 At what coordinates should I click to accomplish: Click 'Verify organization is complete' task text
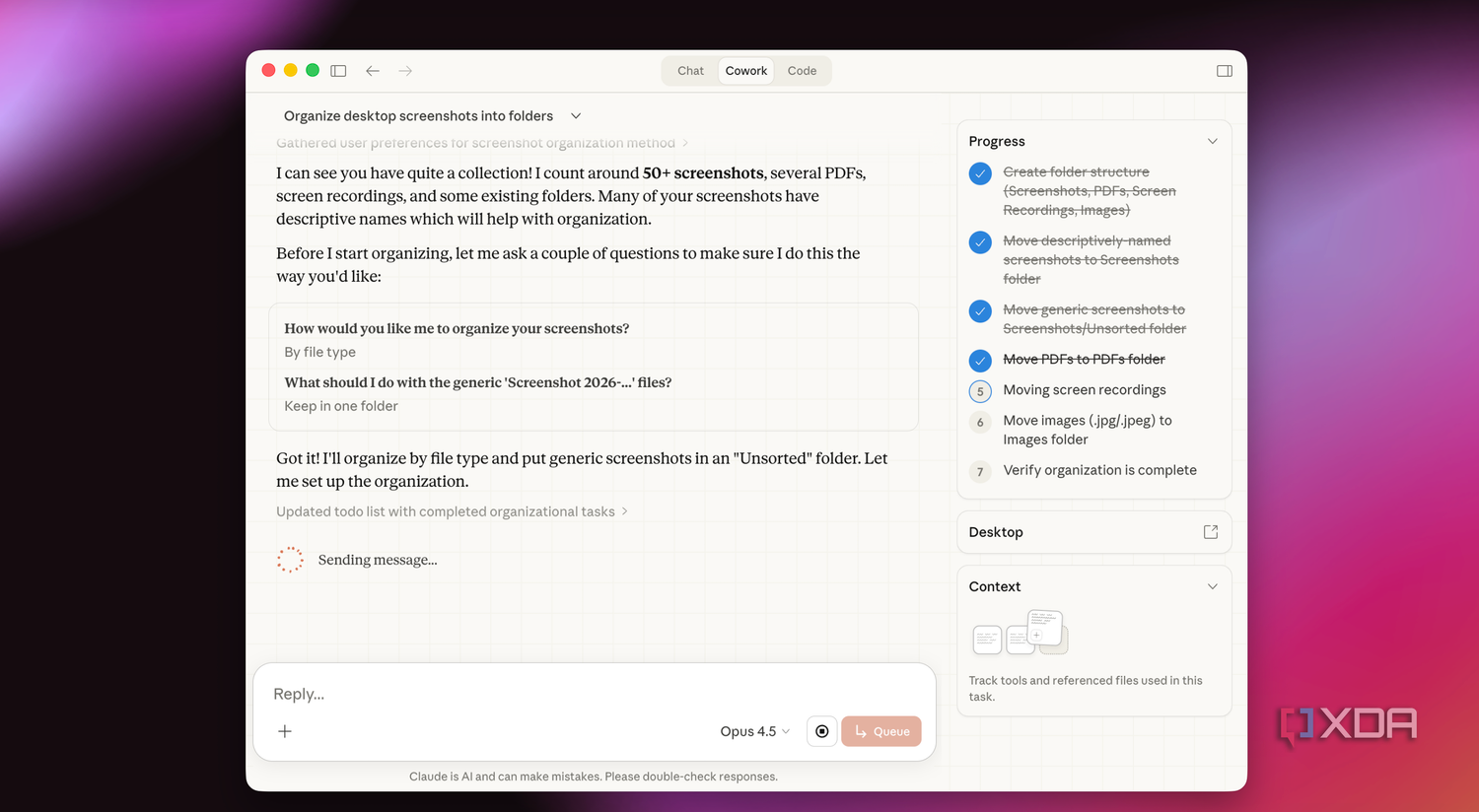pyautogui.click(x=1100, y=470)
